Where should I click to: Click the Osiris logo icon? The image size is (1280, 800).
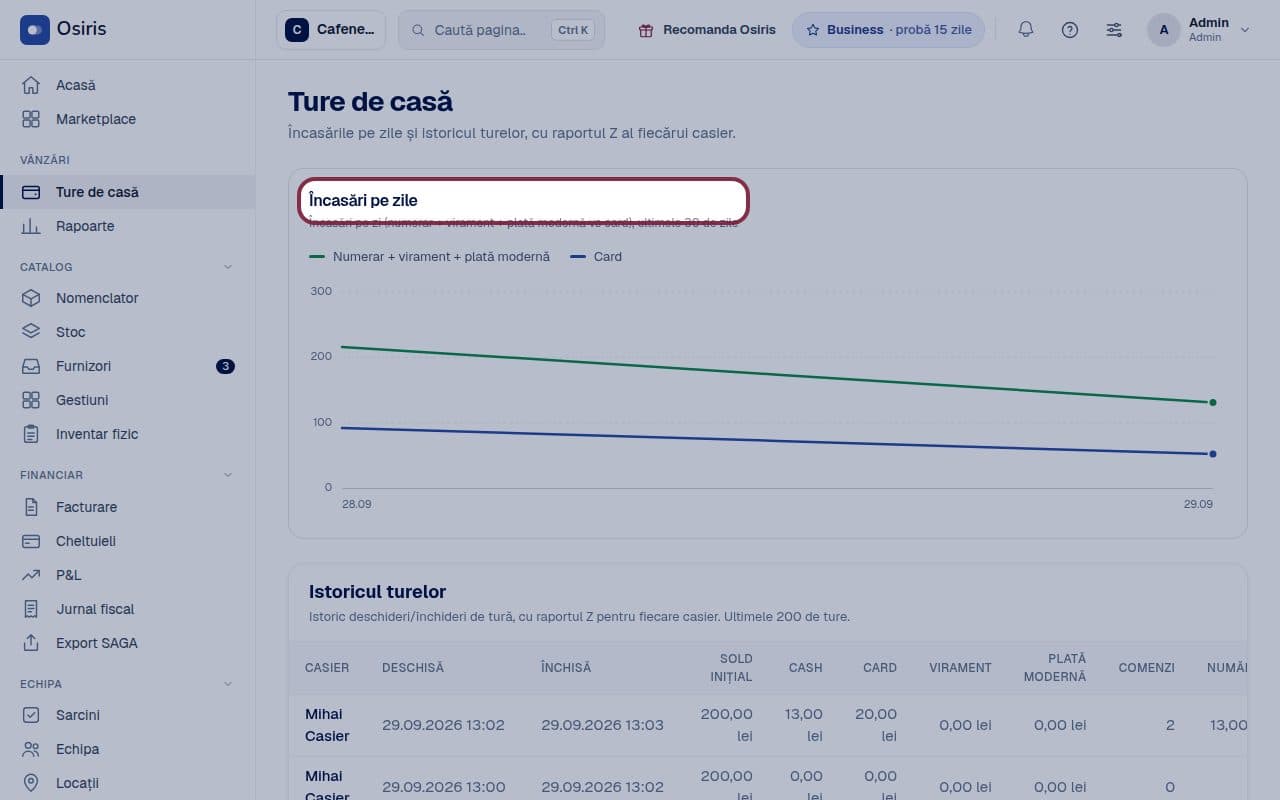click(x=35, y=30)
